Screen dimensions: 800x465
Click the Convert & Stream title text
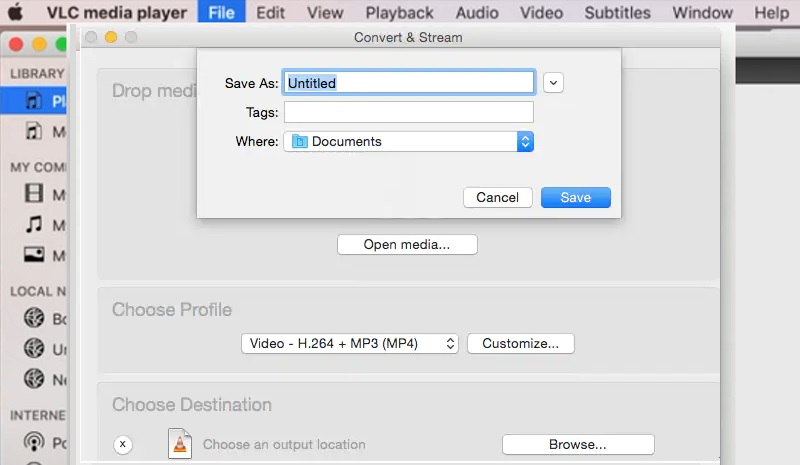click(408, 37)
